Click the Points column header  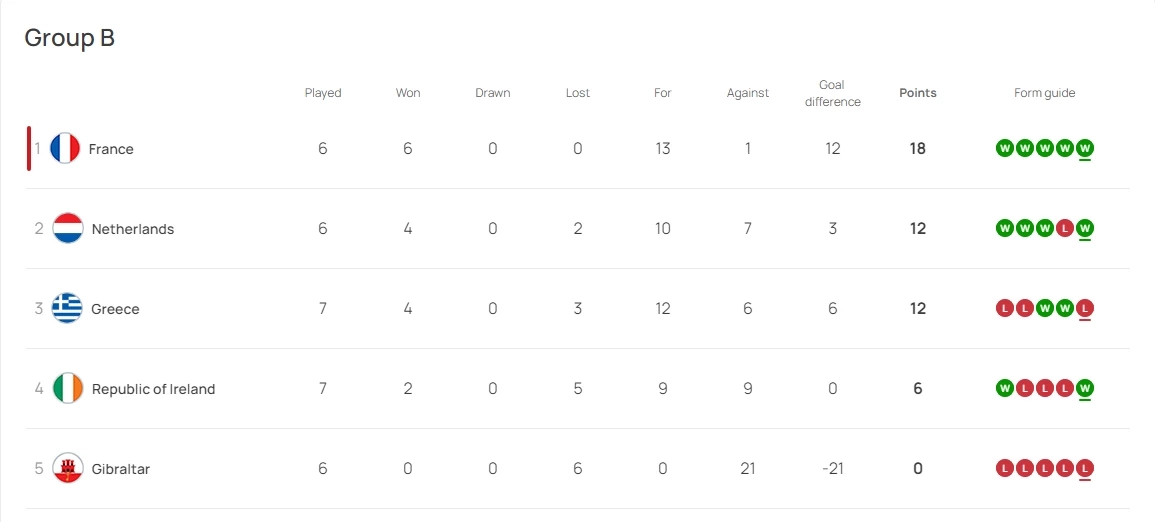[x=918, y=93]
